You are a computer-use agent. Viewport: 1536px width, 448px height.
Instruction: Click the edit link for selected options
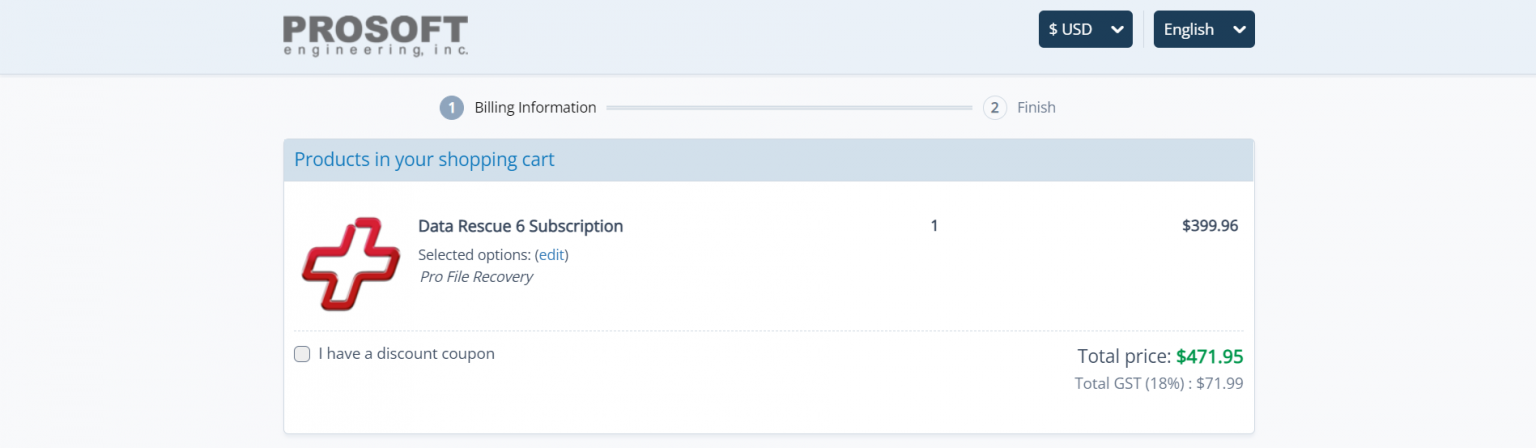click(552, 255)
